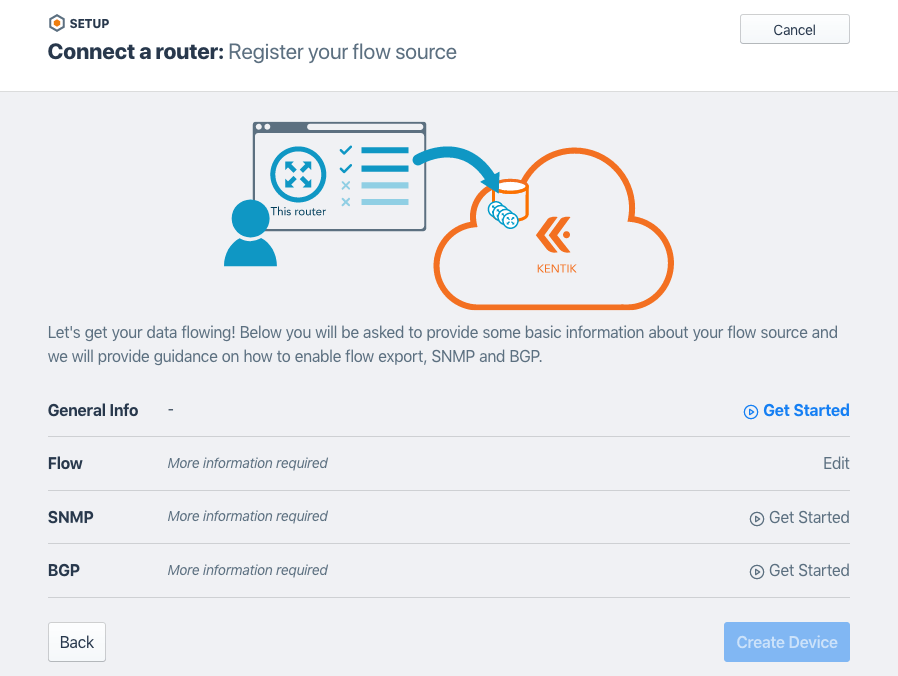Screen dimensions: 898x676
Task: Click the Cancel button
Action: point(794,29)
